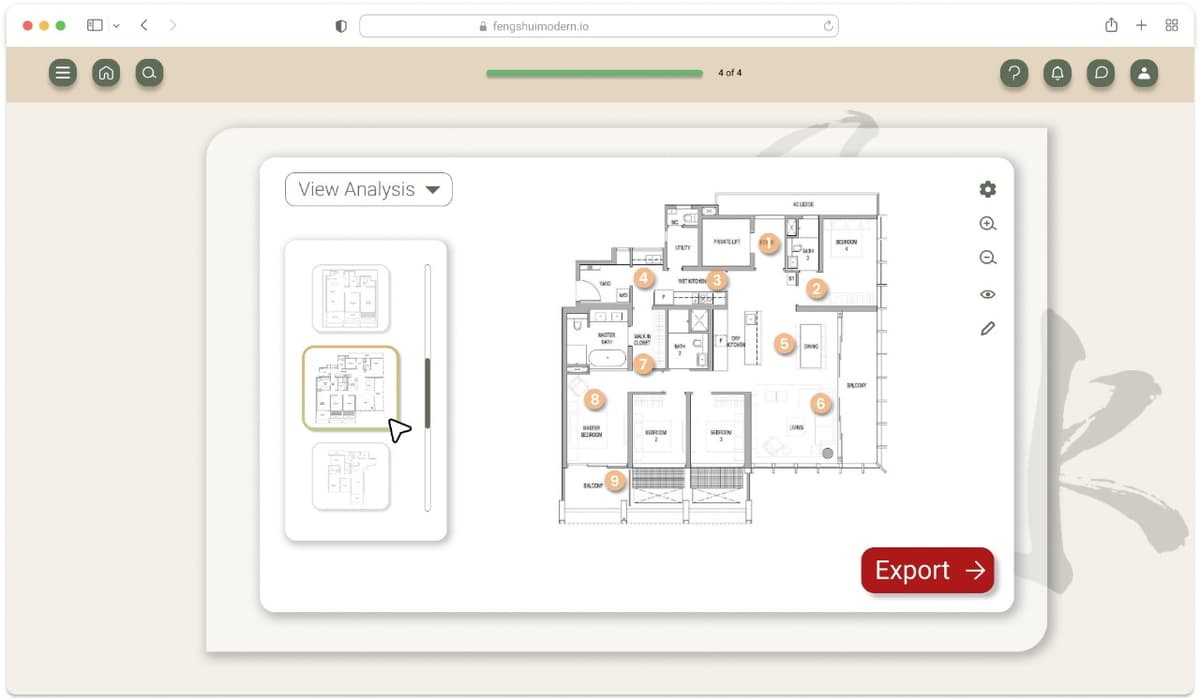
Task: Click the browser share icon
Action: pyautogui.click(x=1110, y=25)
